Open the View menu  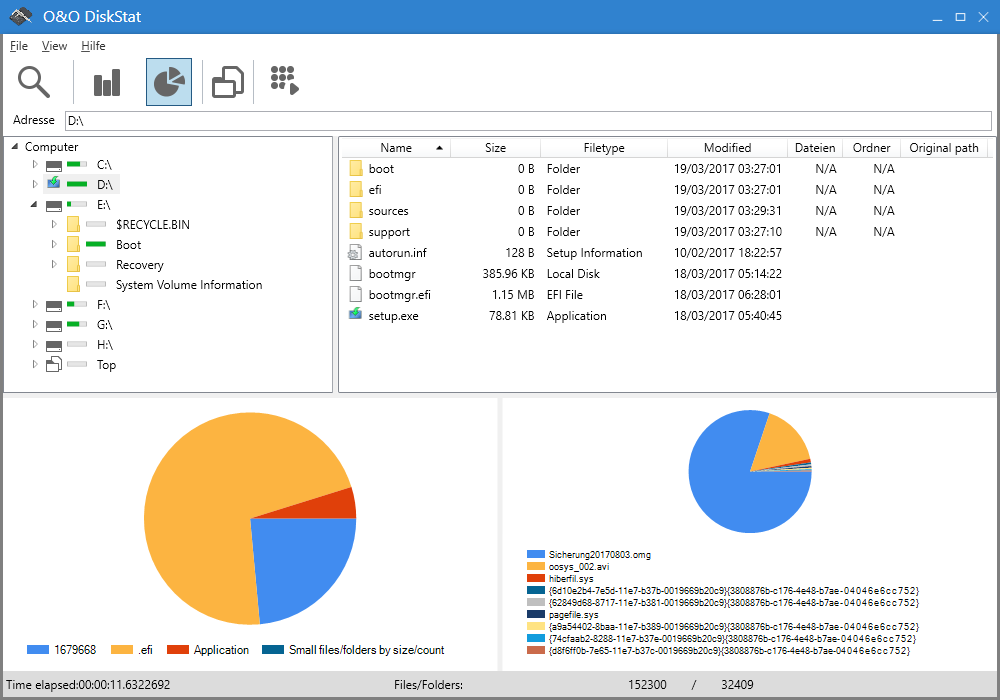pyautogui.click(x=54, y=46)
